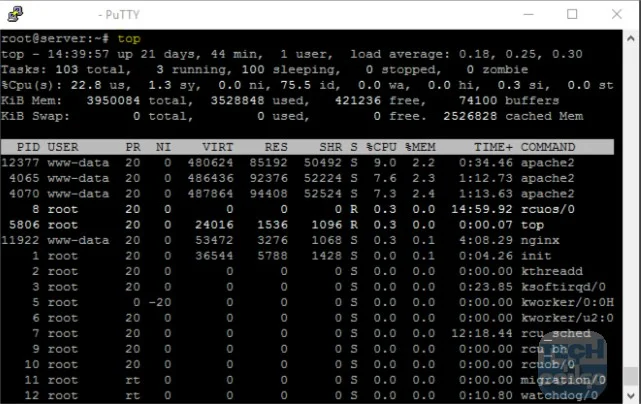Close the PuTTY window
This screenshot has height=404, width=641.
click(x=617, y=14)
